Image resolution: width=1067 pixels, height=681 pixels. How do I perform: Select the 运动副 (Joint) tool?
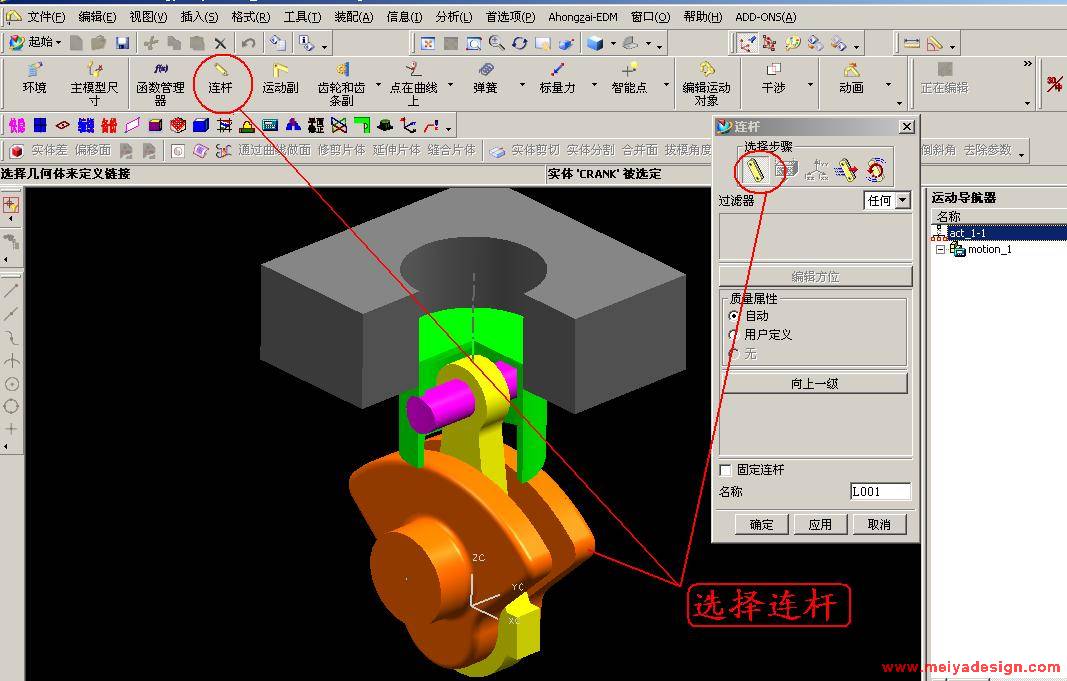280,80
